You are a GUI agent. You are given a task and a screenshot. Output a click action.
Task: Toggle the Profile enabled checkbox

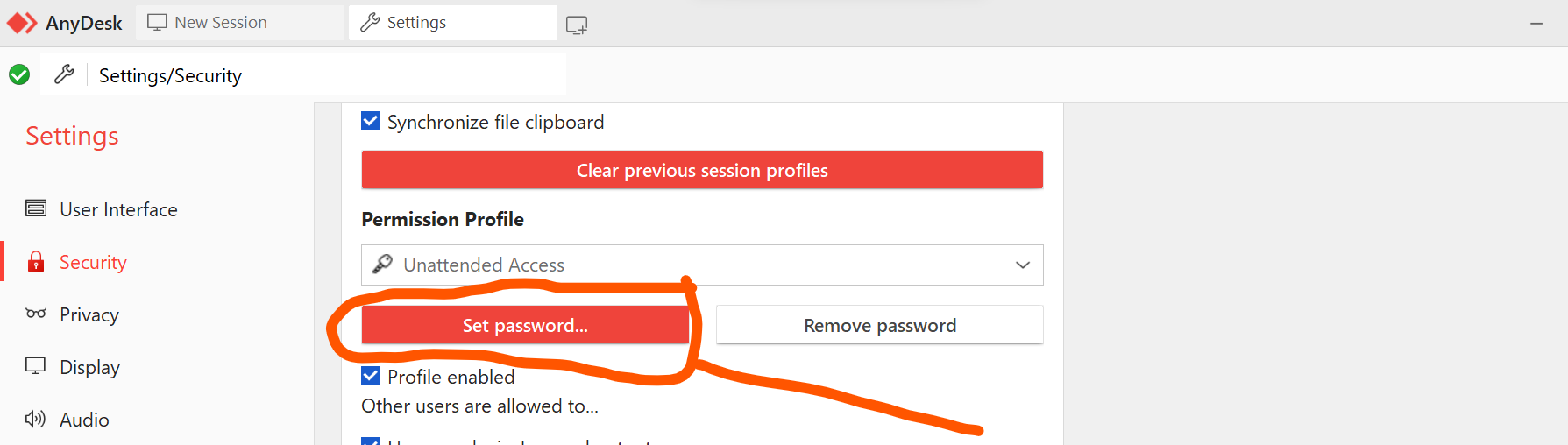(371, 376)
